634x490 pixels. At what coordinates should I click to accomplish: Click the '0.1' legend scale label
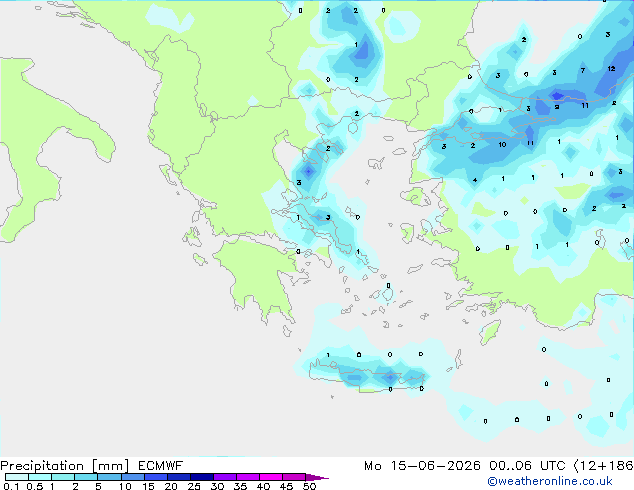(x=11, y=486)
